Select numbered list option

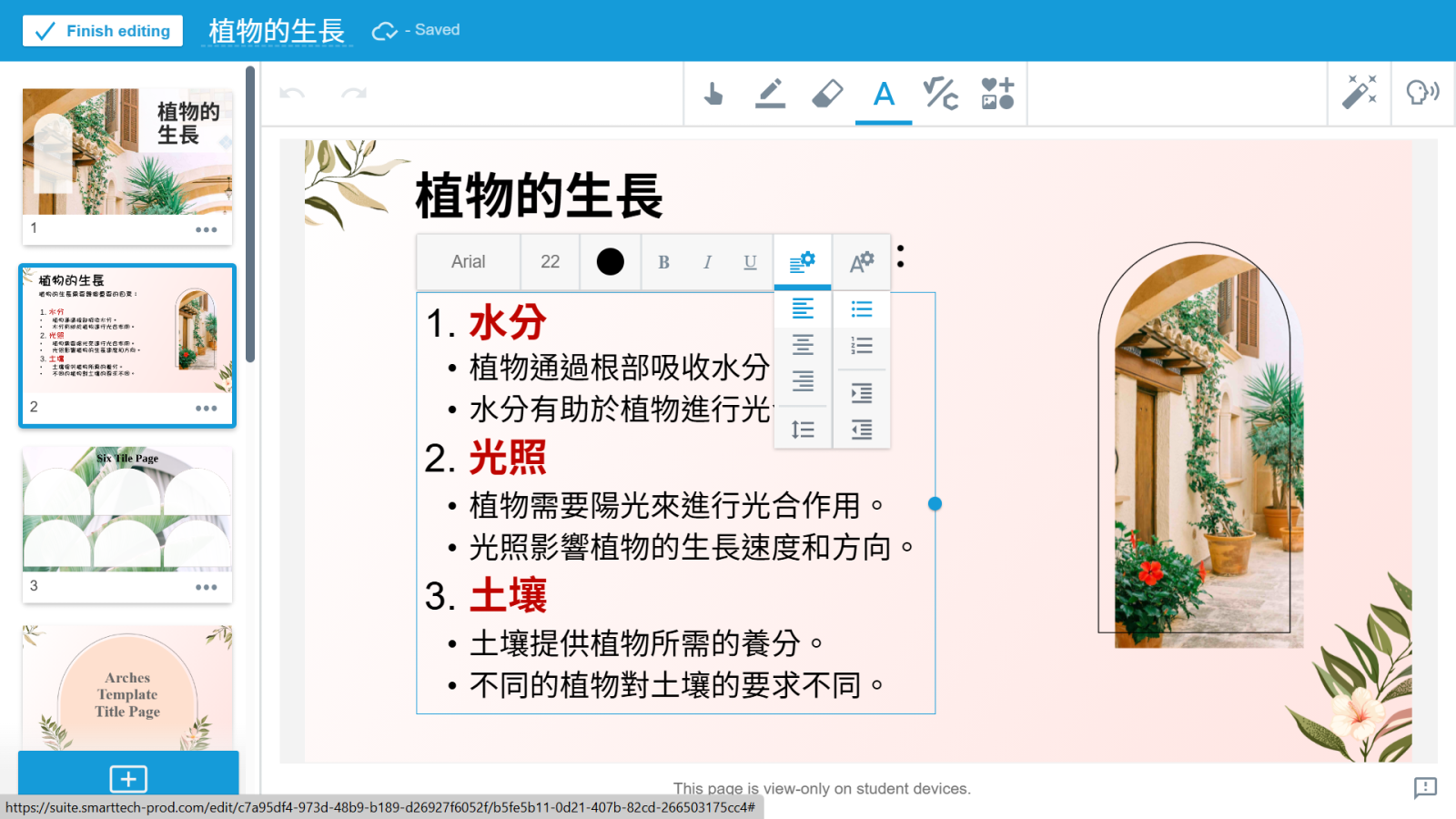point(861,346)
